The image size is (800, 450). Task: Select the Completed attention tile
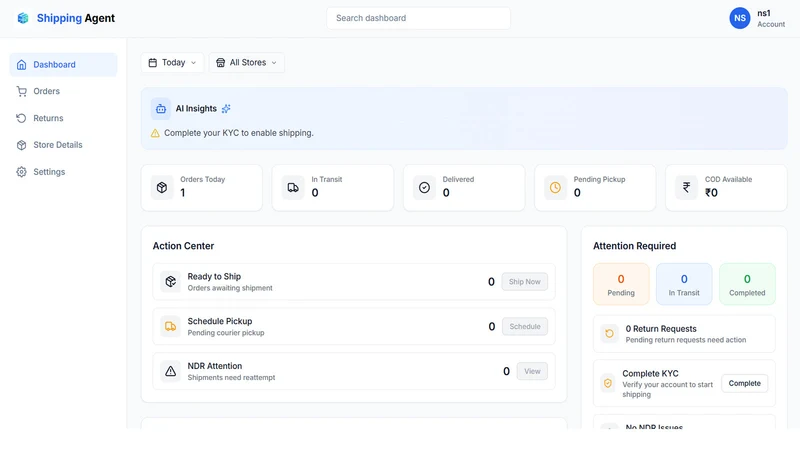[x=747, y=284]
